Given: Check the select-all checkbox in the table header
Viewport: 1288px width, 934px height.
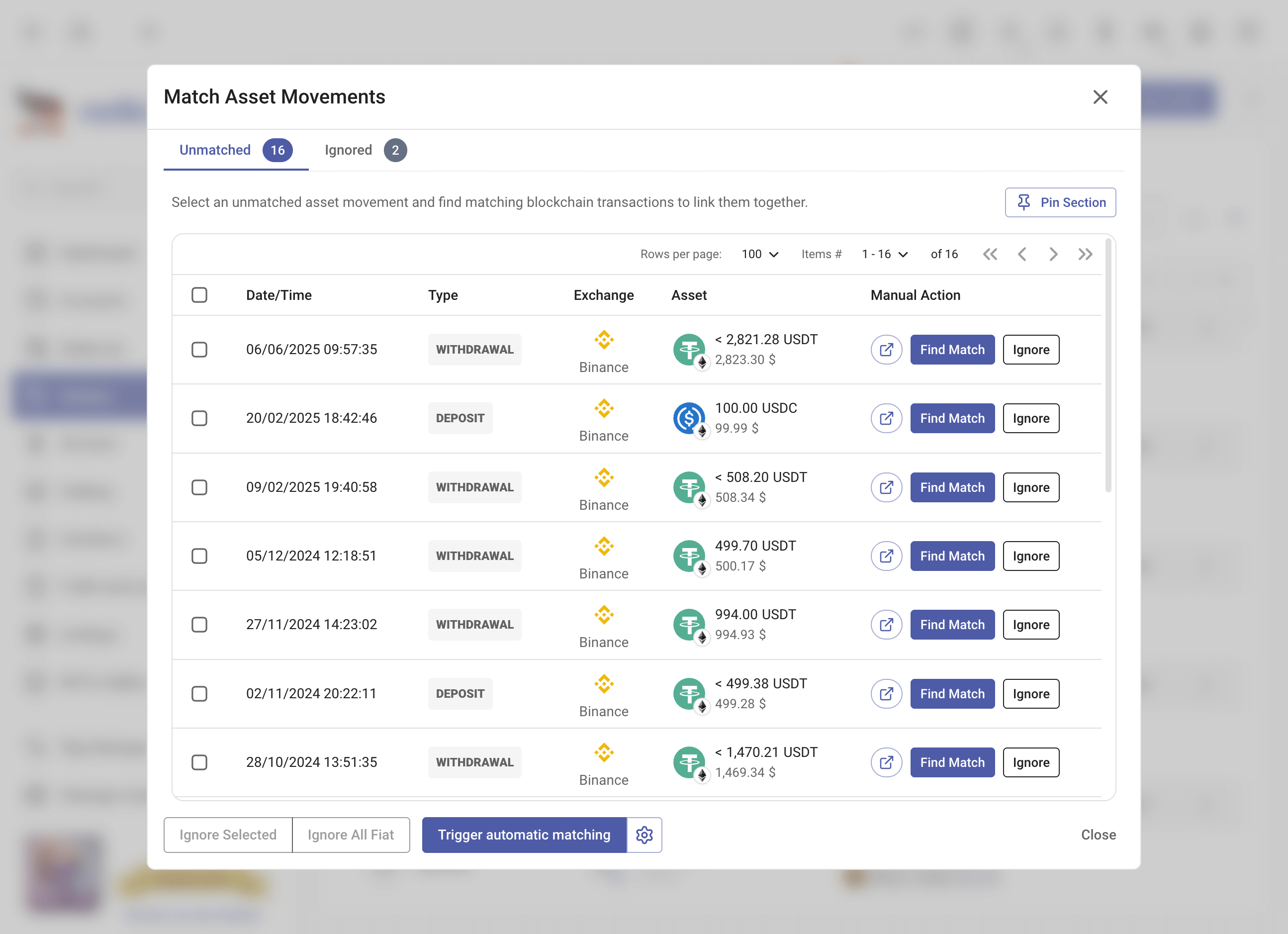Looking at the screenshot, I should tap(199, 295).
